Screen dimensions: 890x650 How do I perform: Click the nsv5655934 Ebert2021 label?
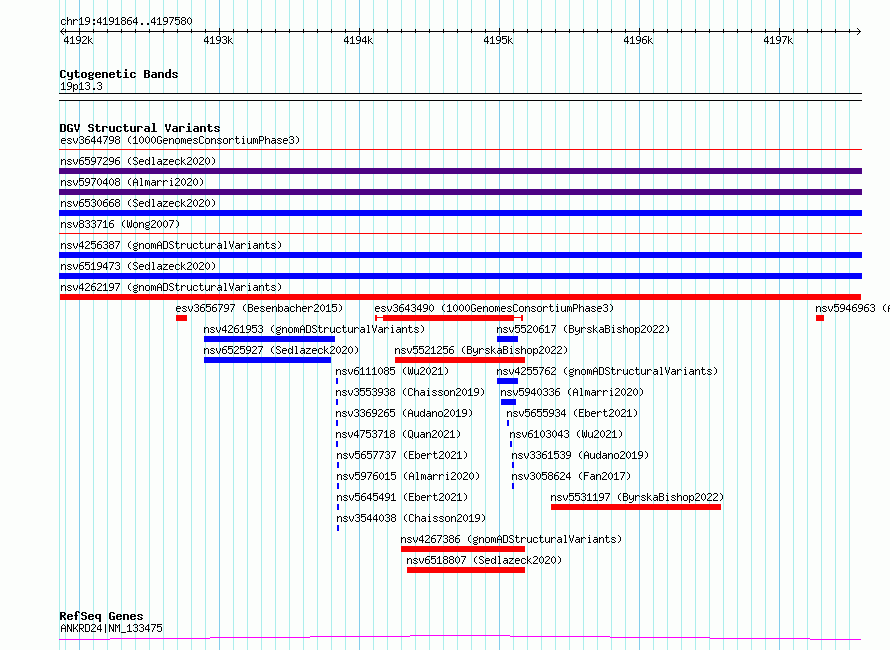click(572, 413)
